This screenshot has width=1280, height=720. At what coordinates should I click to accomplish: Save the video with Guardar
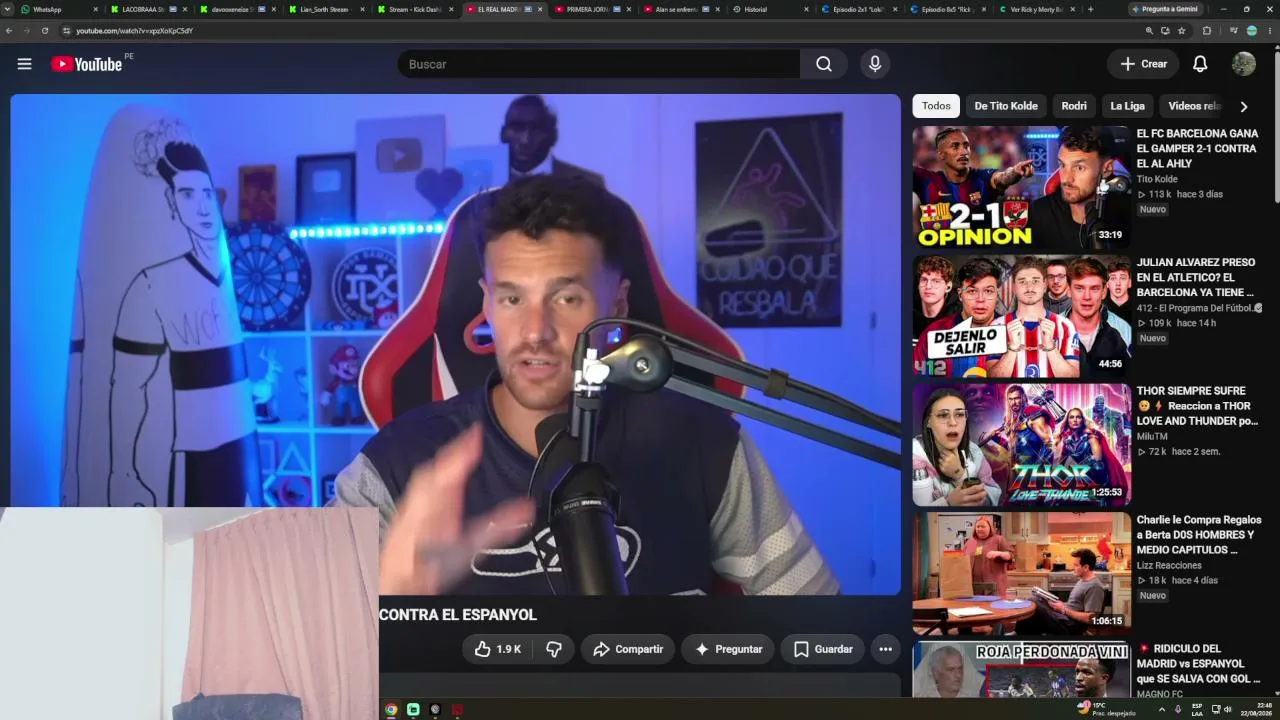[823, 649]
